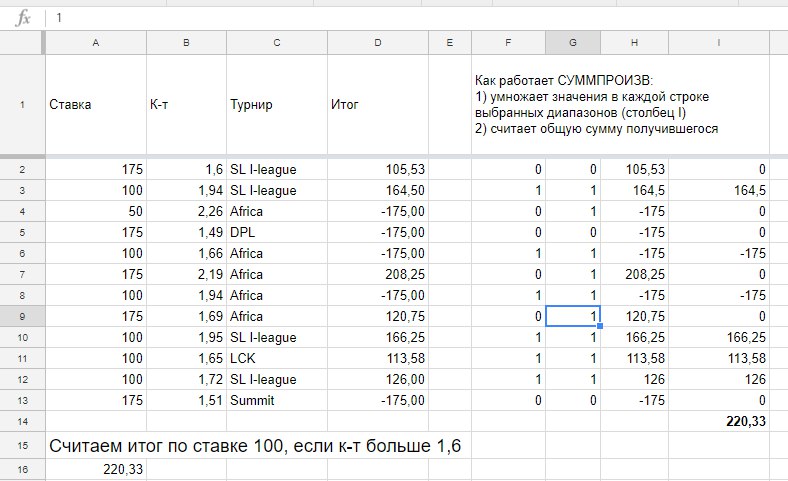Click cell with coefficient 1,49
This screenshot has height=481, width=788.
point(186,233)
